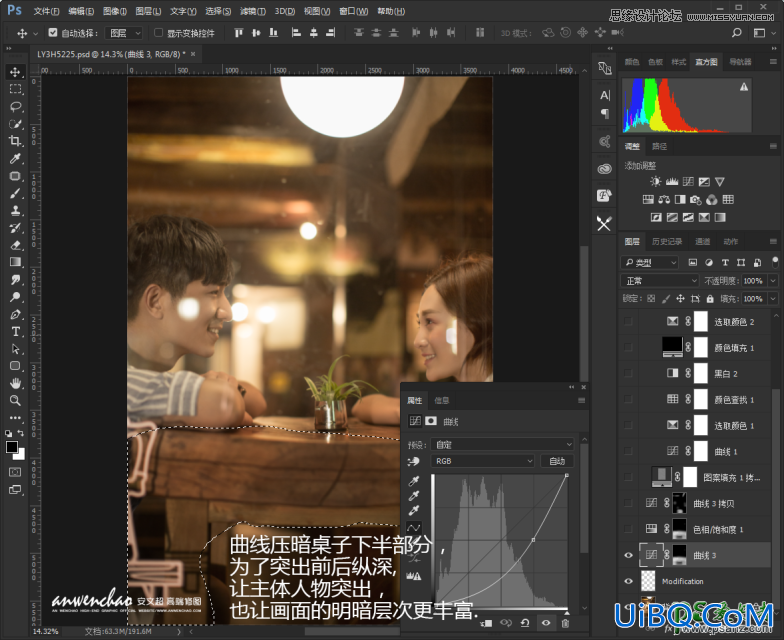Switch to the 历史记录 tab
Viewport: 784px width, 640px height.
coord(667,242)
